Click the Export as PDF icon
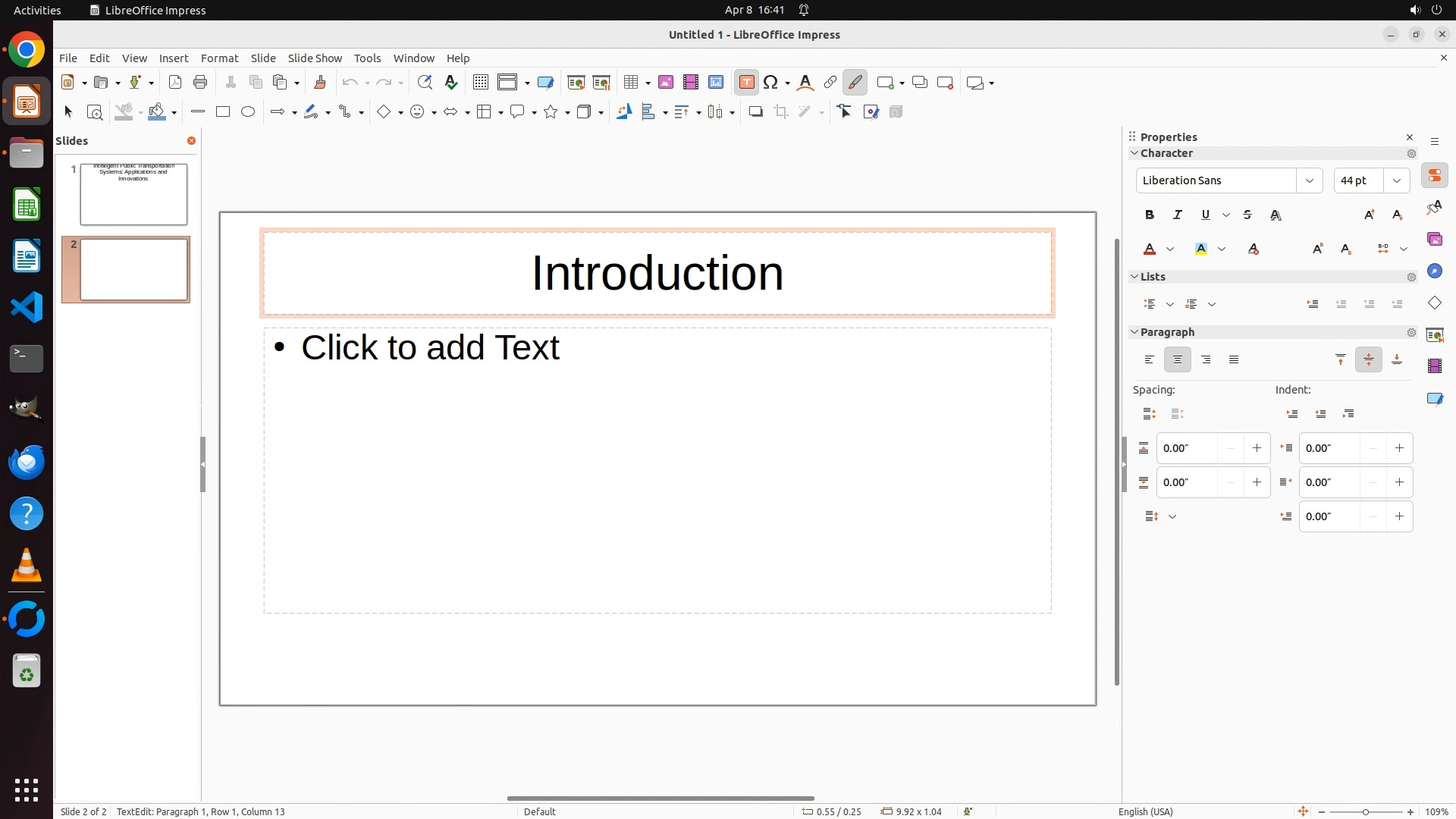The width and height of the screenshot is (1456, 819). click(x=175, y=83)
